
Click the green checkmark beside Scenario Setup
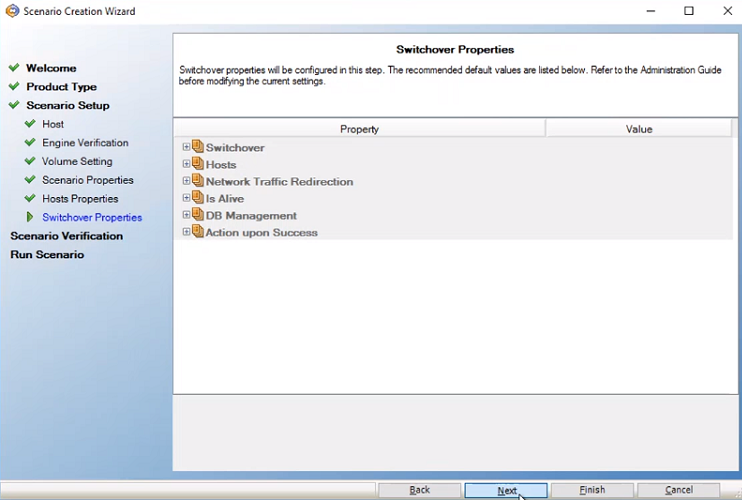pyautogui.click(x=14, y=105)
